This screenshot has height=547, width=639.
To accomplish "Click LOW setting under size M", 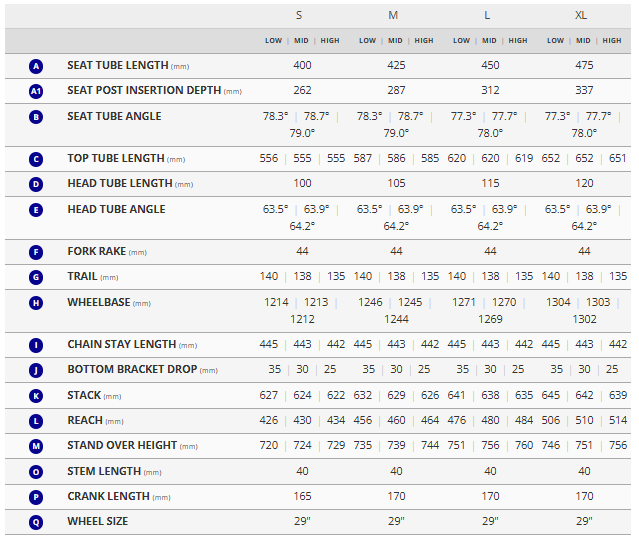I will click(x=367, y=41).
